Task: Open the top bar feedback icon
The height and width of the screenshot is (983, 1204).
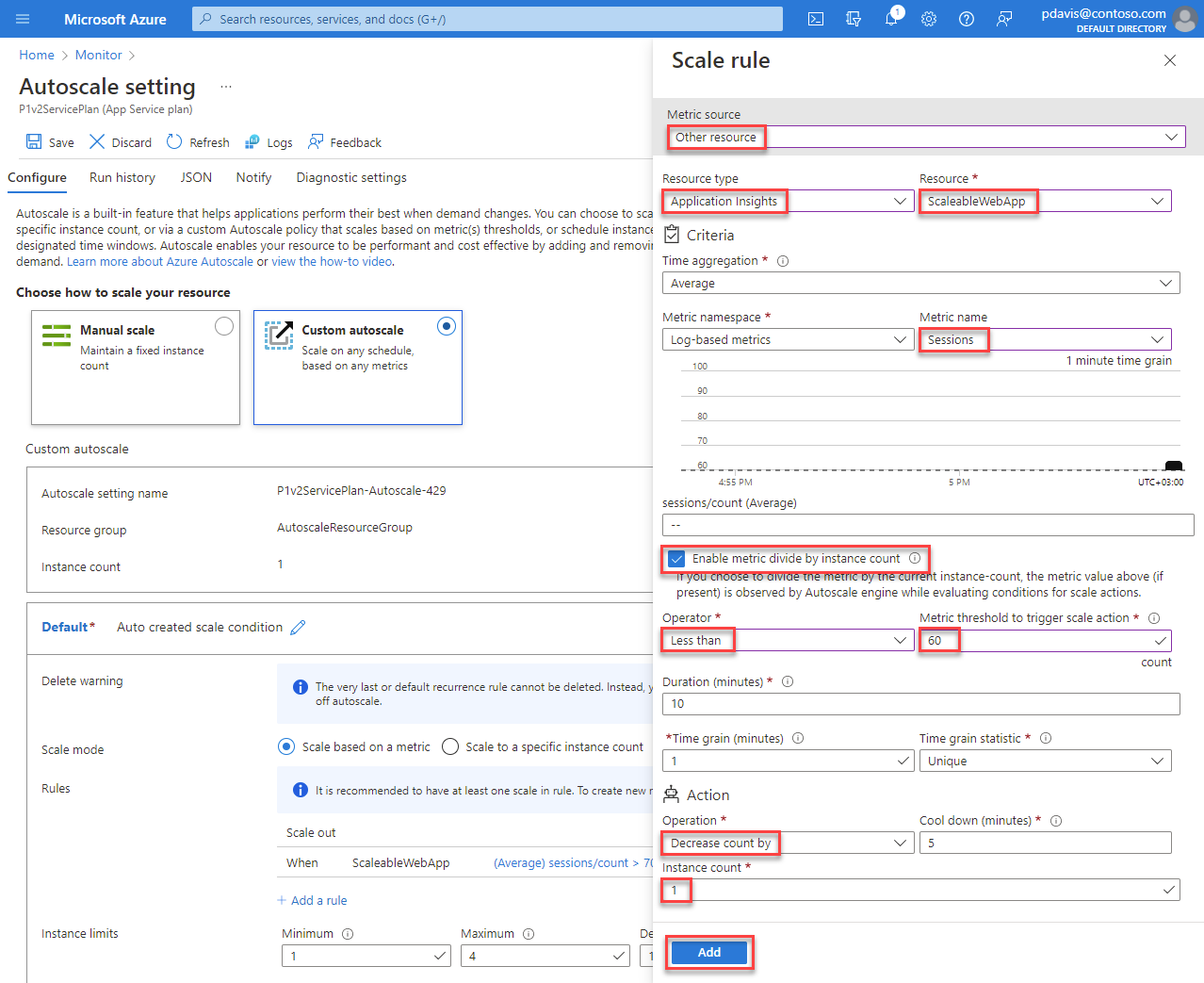Action: click(x=1004, y=19)
